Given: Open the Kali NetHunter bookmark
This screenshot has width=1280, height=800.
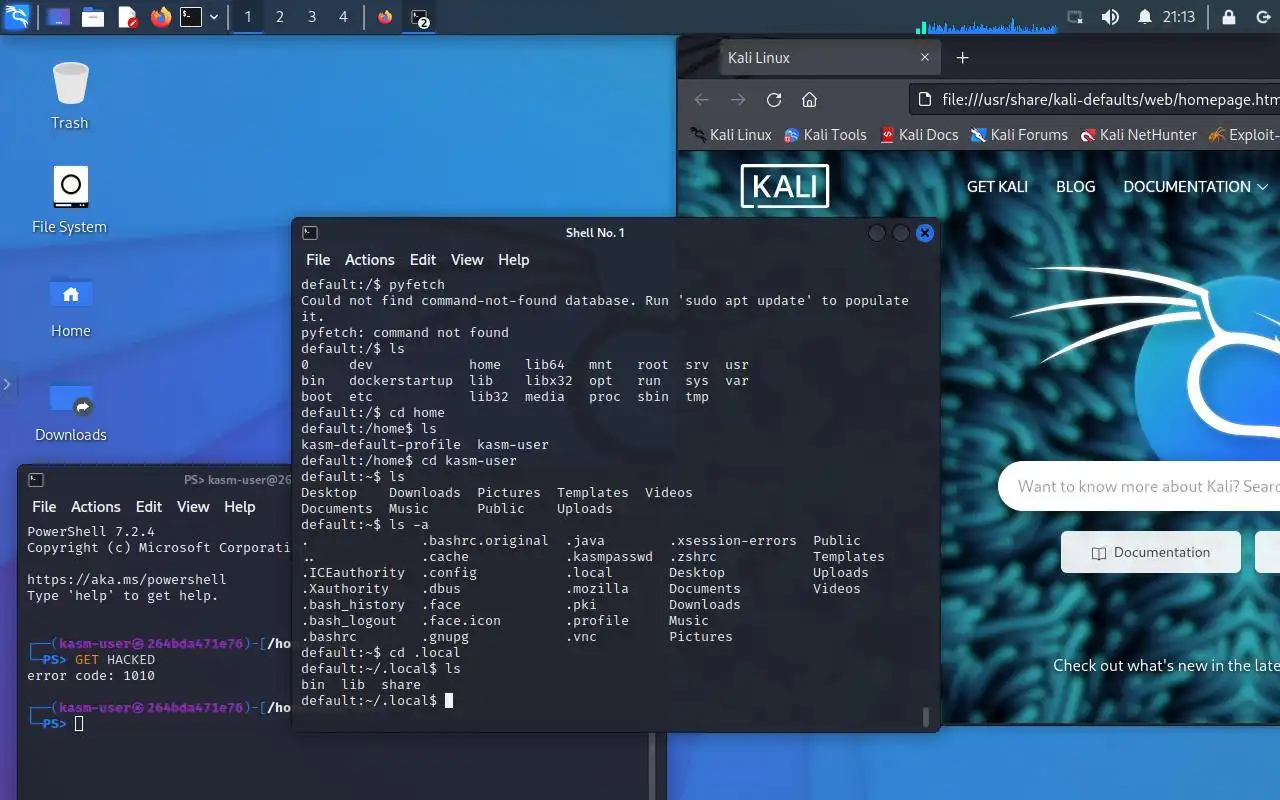Looking at the screenshot, I should tap(1139, 135).
